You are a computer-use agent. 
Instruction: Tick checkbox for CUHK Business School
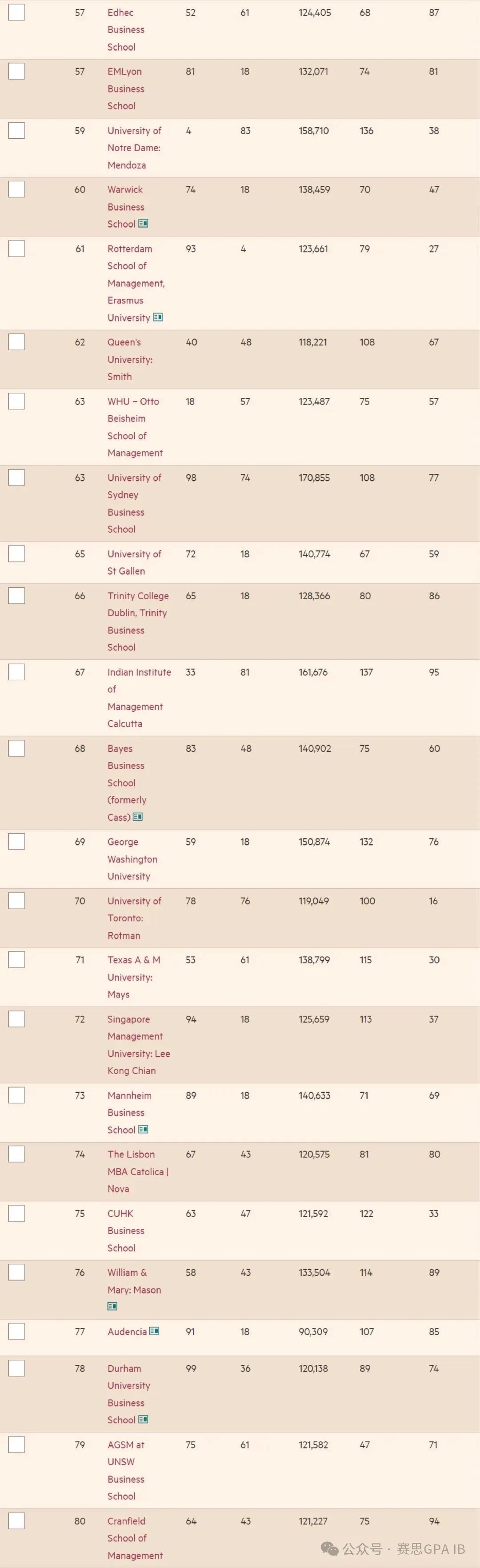(x=16, y=1213)
